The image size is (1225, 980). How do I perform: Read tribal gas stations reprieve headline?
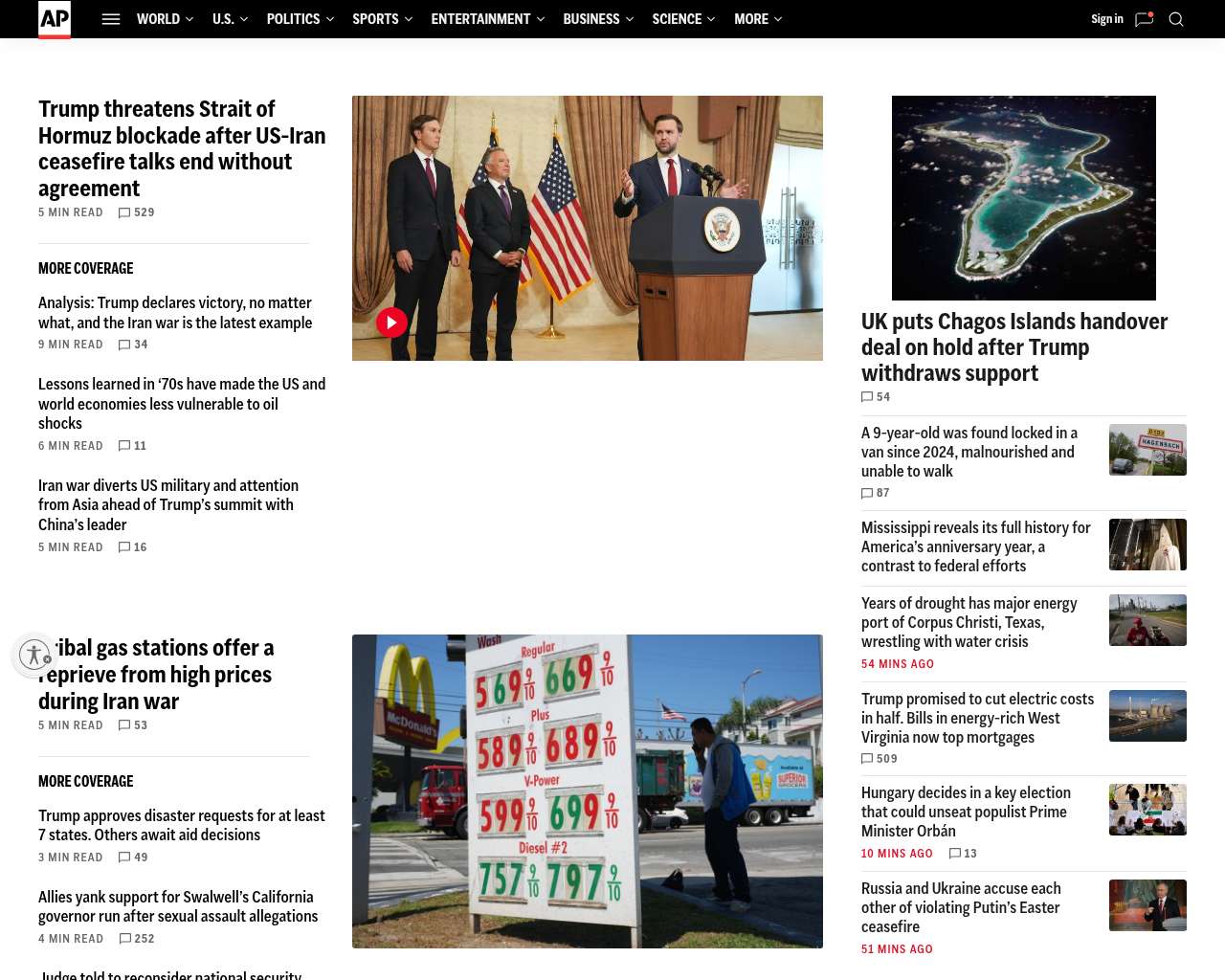point(156,675)
